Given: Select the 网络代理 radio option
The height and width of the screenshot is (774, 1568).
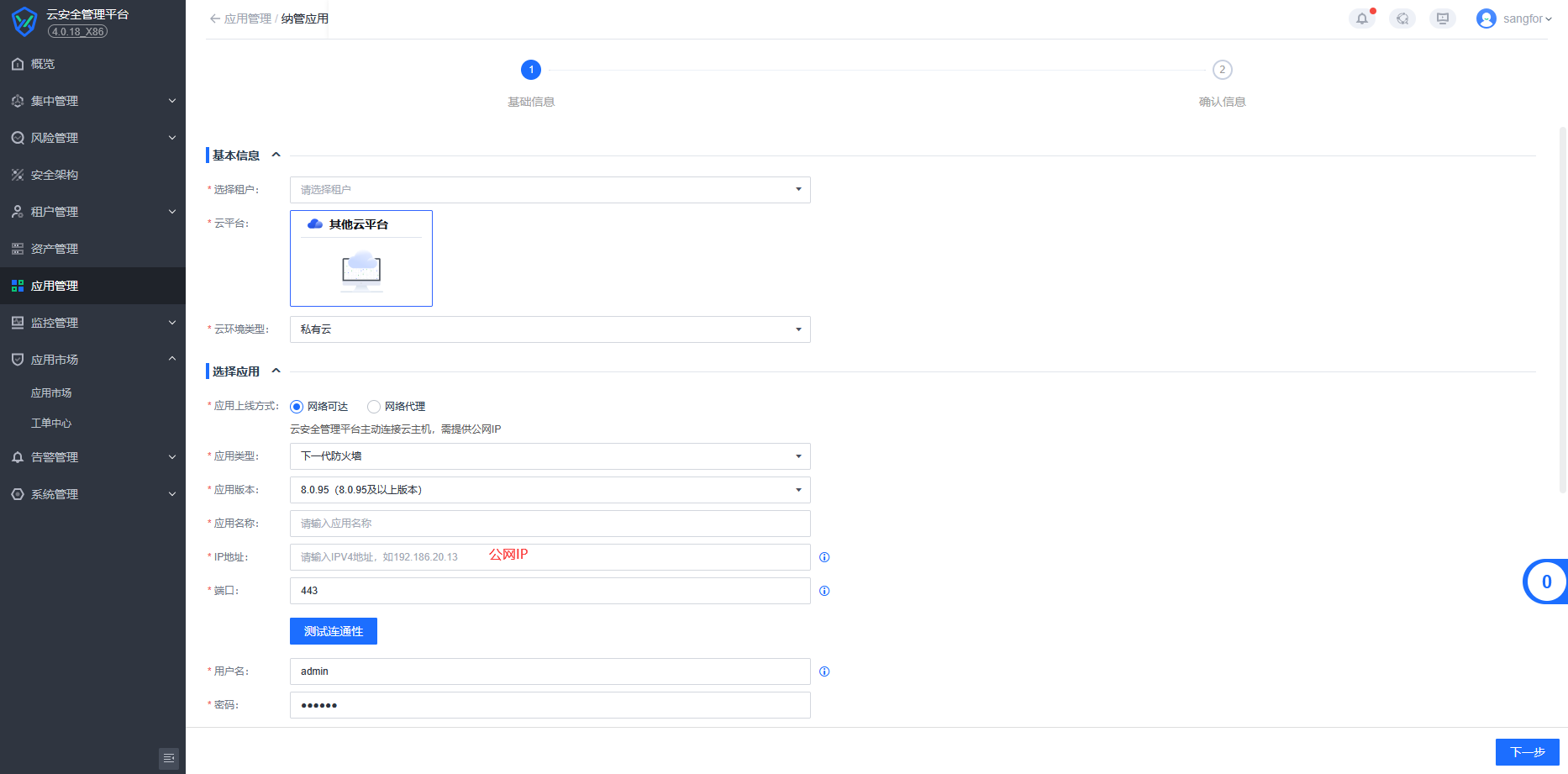Looking at the screenshot, I should point(374,407).
